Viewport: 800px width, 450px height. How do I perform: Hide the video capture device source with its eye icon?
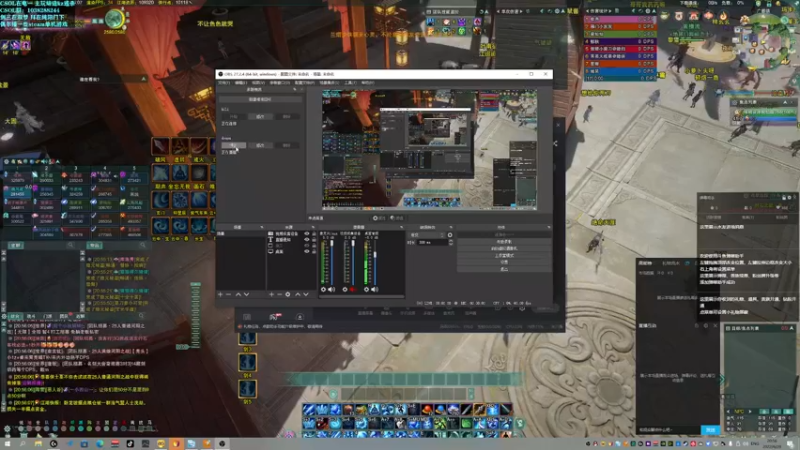point(307,234)
